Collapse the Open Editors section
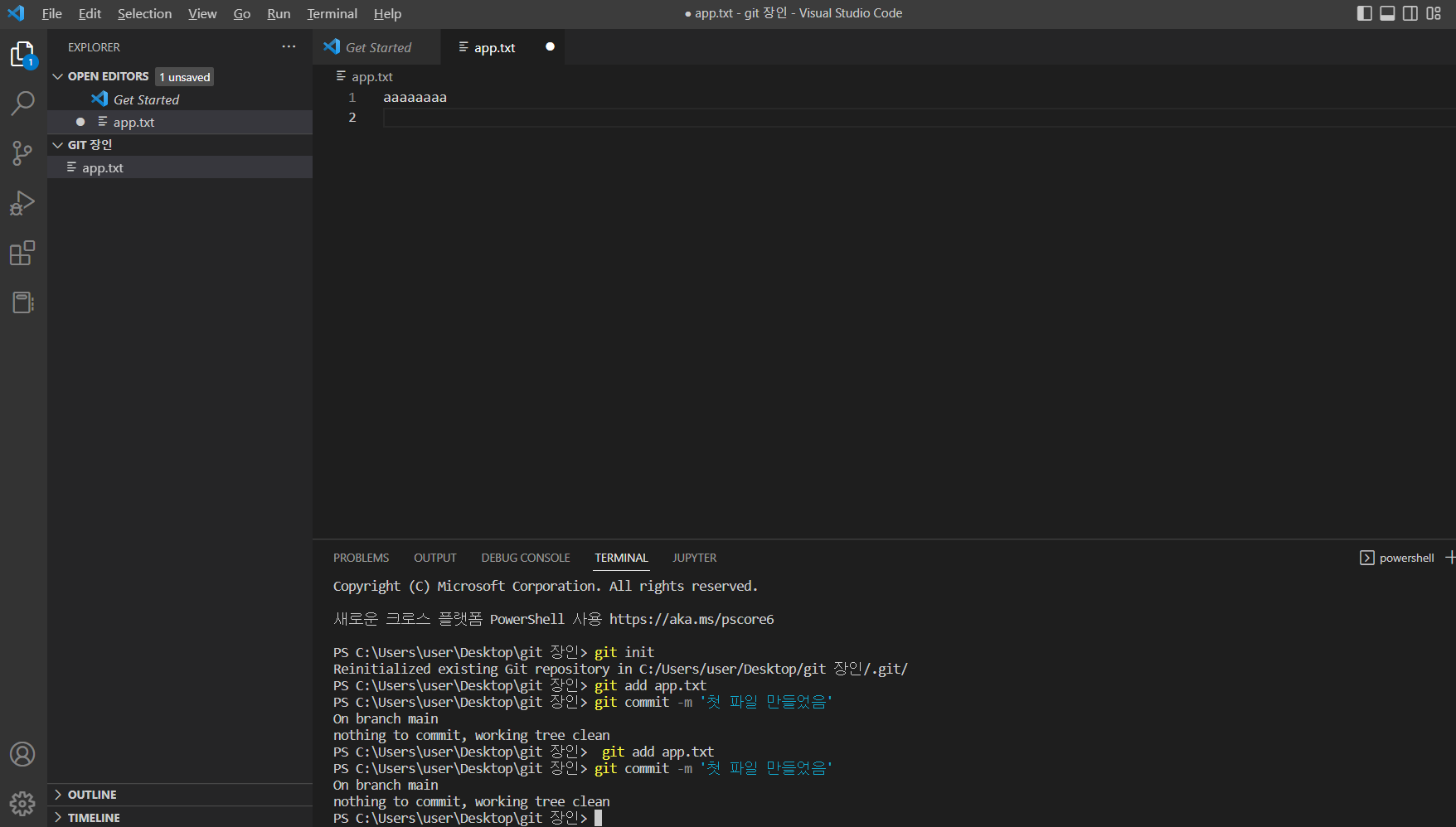Image resolution: width=1456 pixels, height=827 pixels. (x=58, y=76)
